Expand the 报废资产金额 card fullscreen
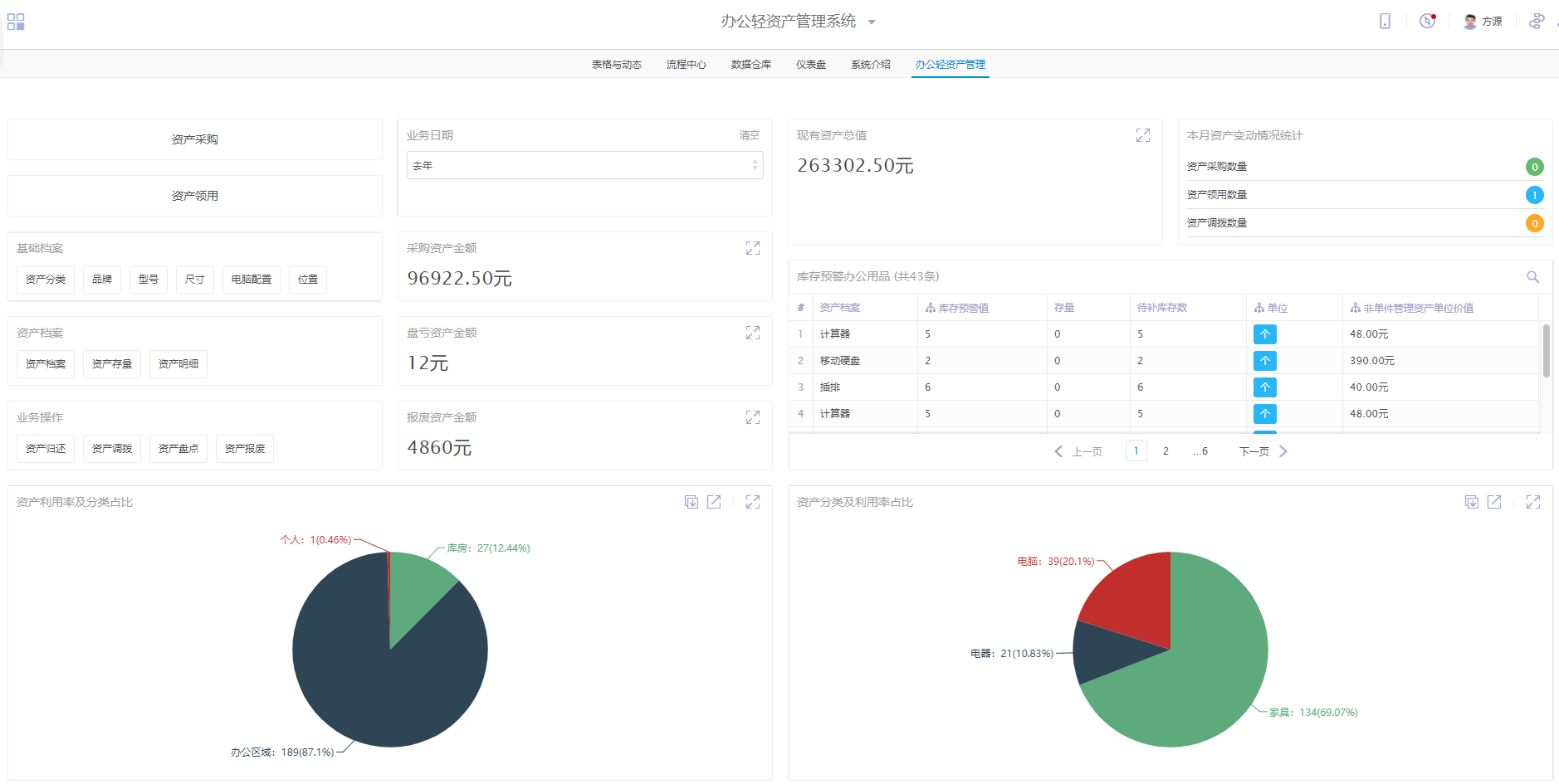The height and width of the screenshot is (784, 1559). click(753, 417)
